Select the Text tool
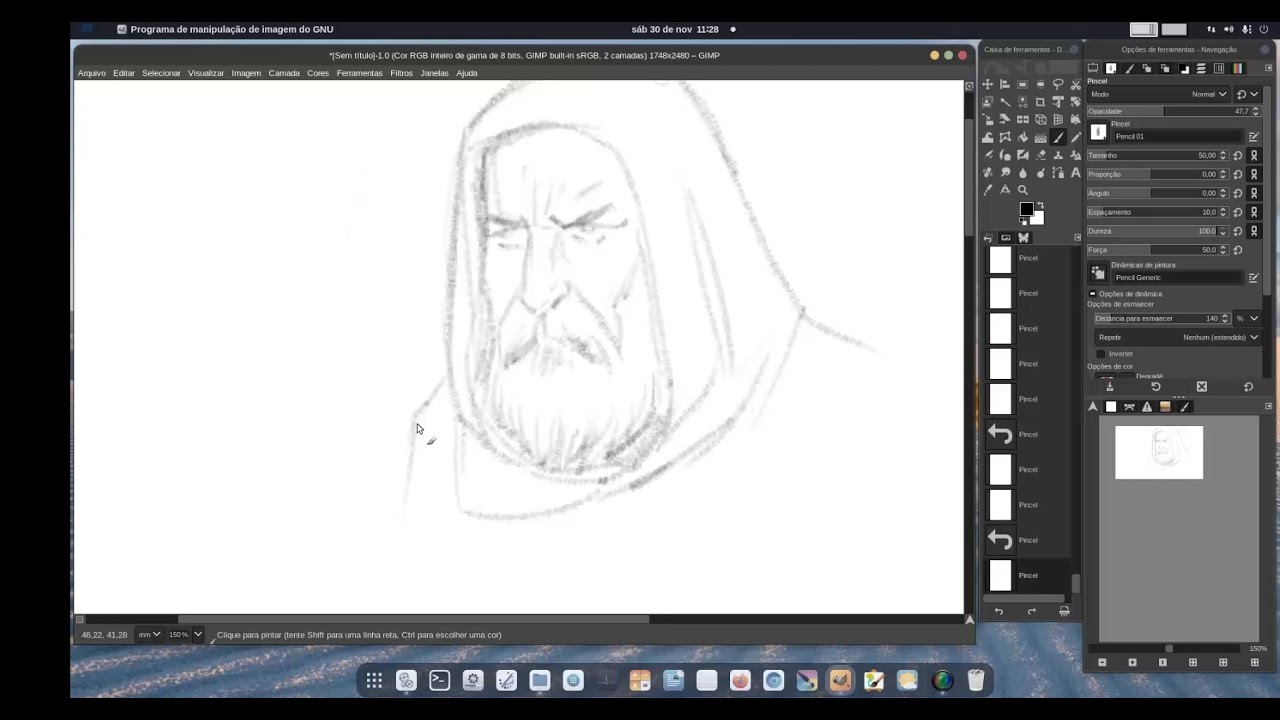Viewport: 1280px width, 720px height. (1075, 172)
